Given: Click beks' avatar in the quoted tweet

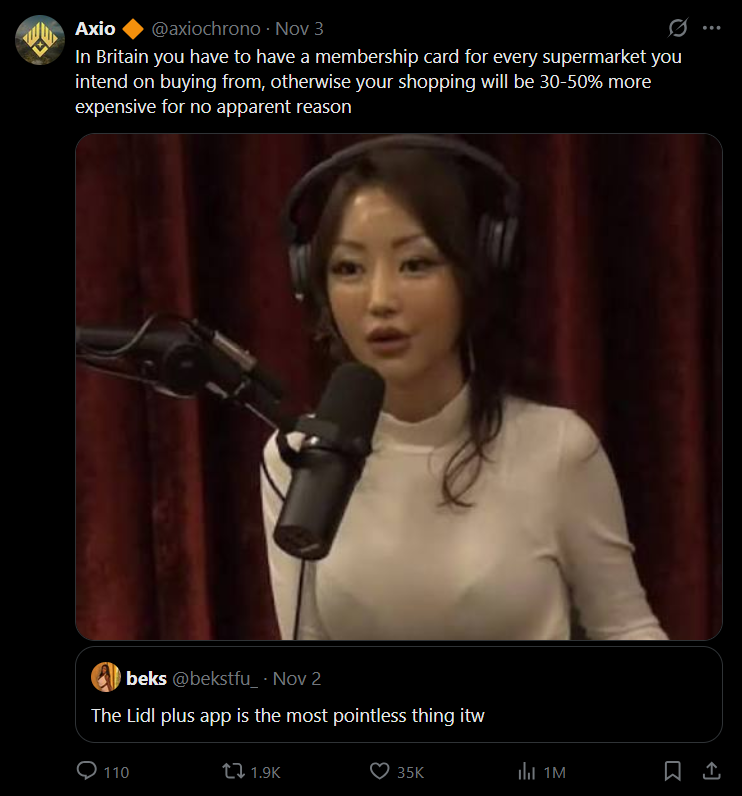Looking at the screenshot, I should pos(106,677).
